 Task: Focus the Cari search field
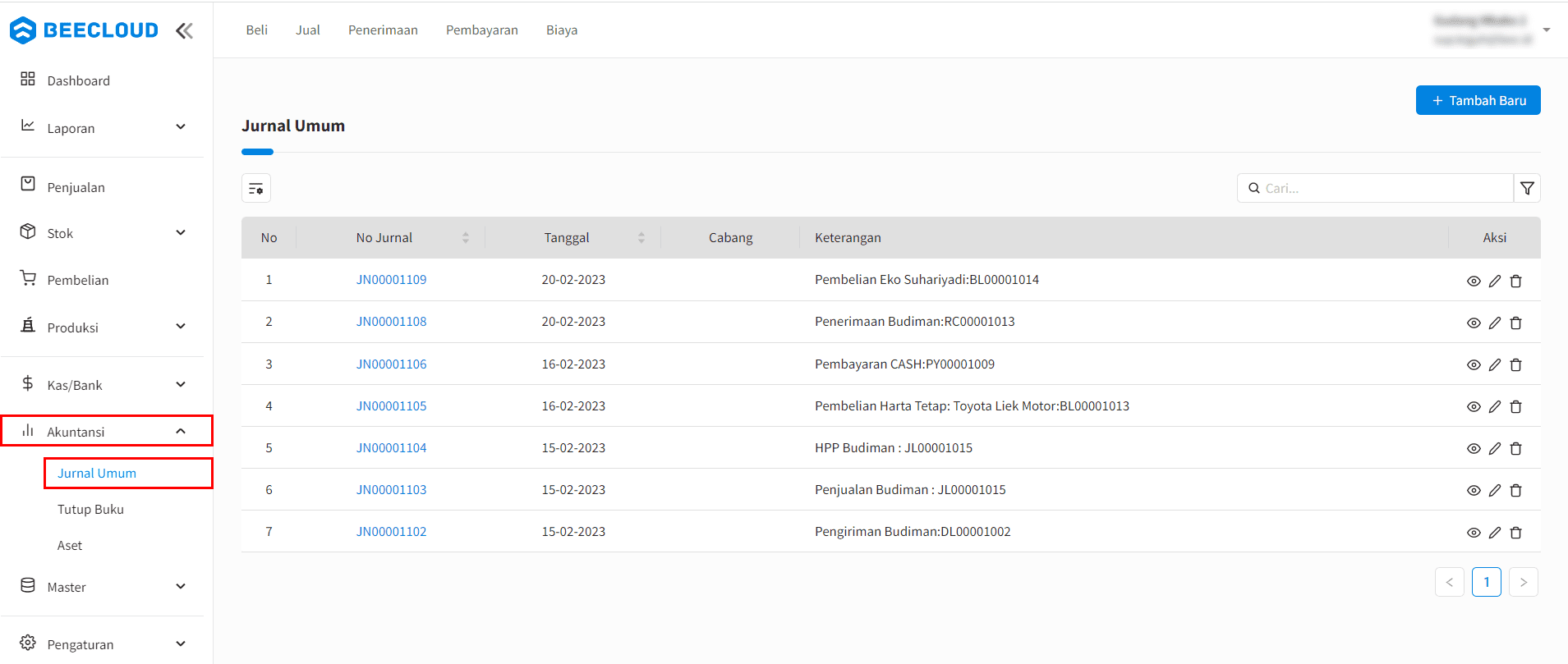click(x=1375, y=188)
